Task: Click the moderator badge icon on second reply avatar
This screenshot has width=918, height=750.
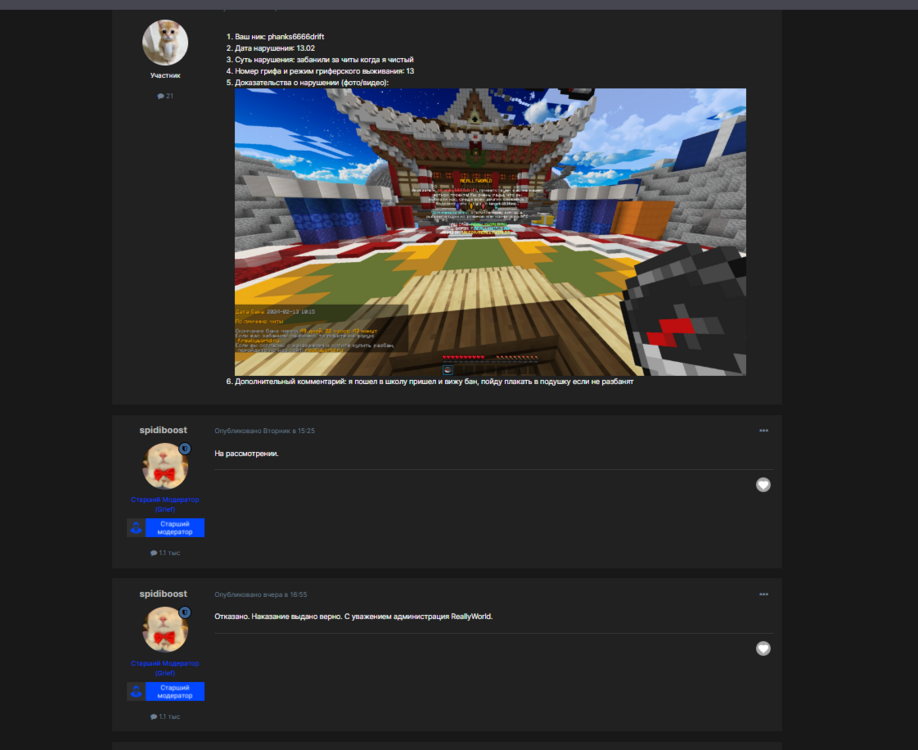Action: point(185,612)
